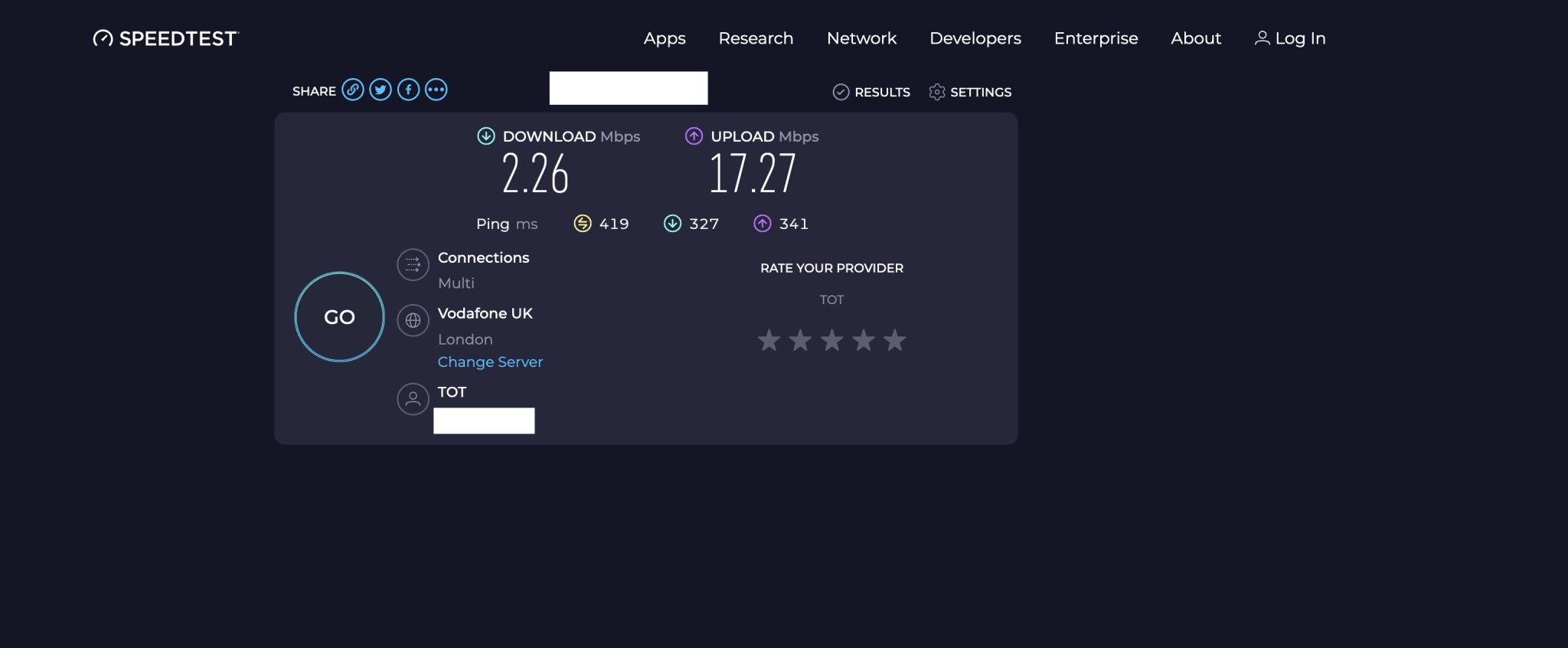
Task: Share result on Facebook
Action: (x=408, y=90)
